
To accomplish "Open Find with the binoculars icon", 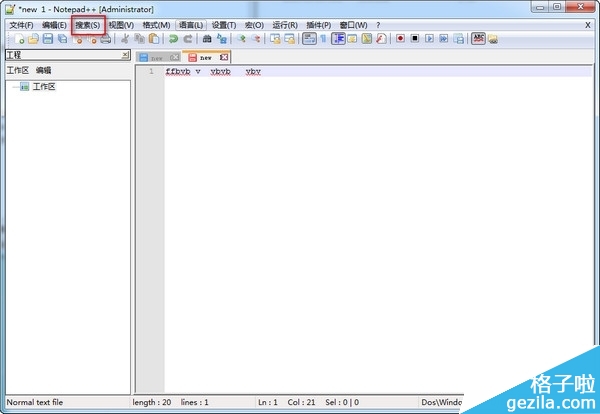I will coord(207,39).
